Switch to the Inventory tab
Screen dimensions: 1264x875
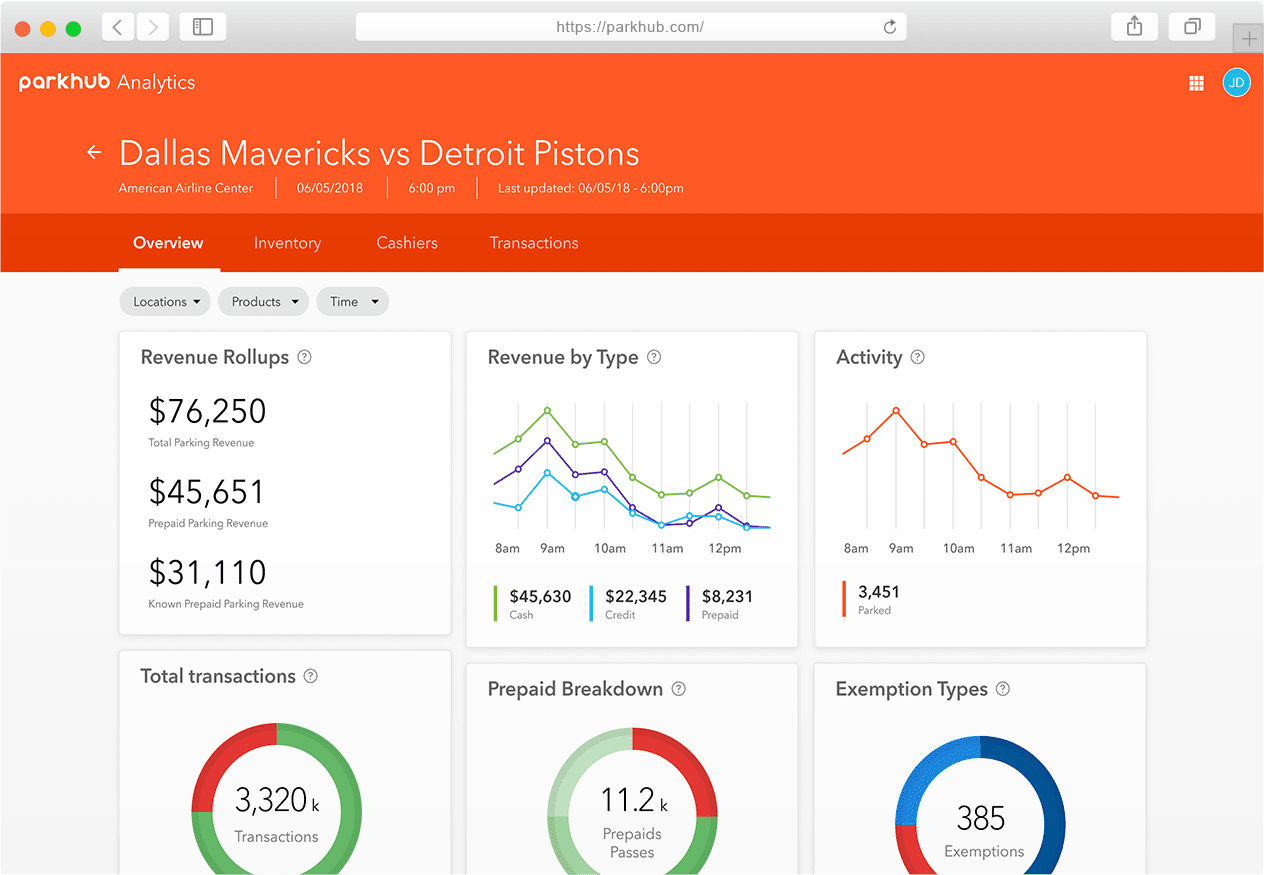tap(287, 242)
